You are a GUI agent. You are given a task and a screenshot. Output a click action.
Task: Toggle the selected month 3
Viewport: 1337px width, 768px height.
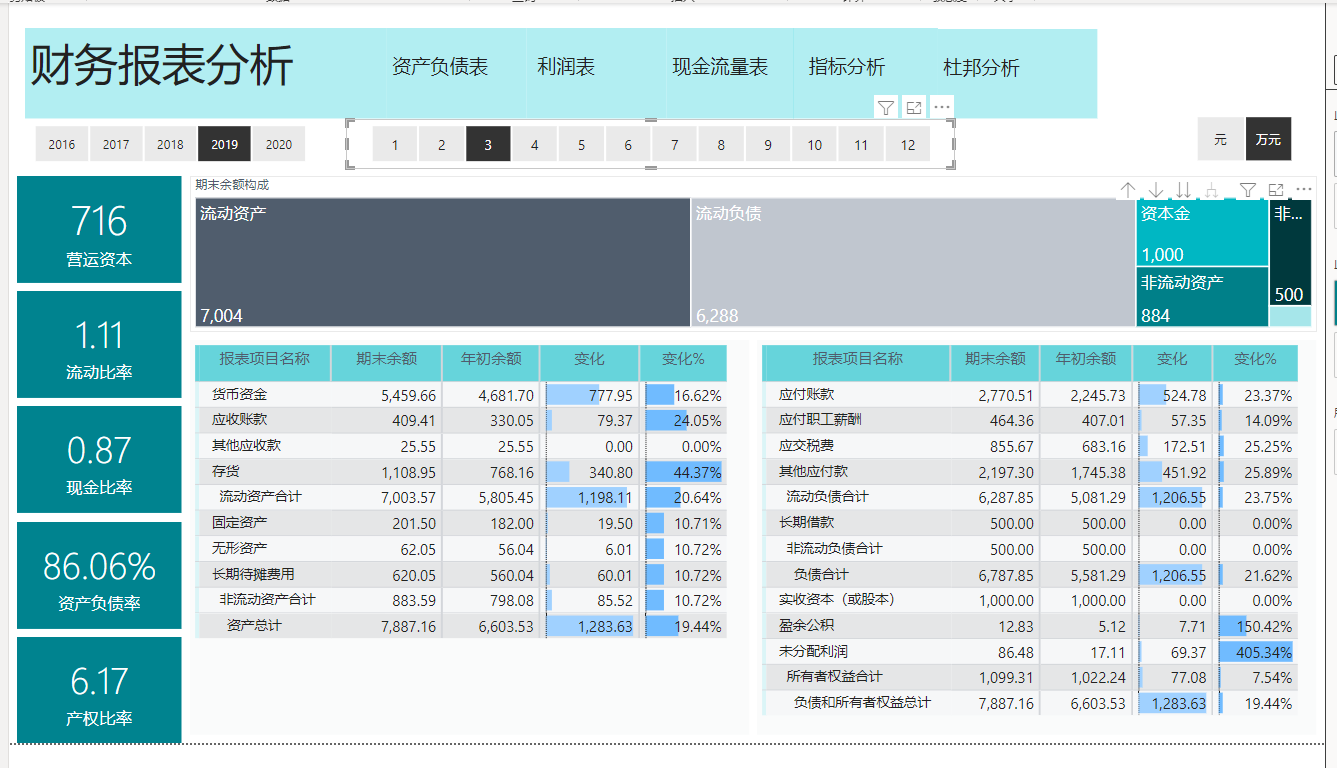tap(488, 144)
